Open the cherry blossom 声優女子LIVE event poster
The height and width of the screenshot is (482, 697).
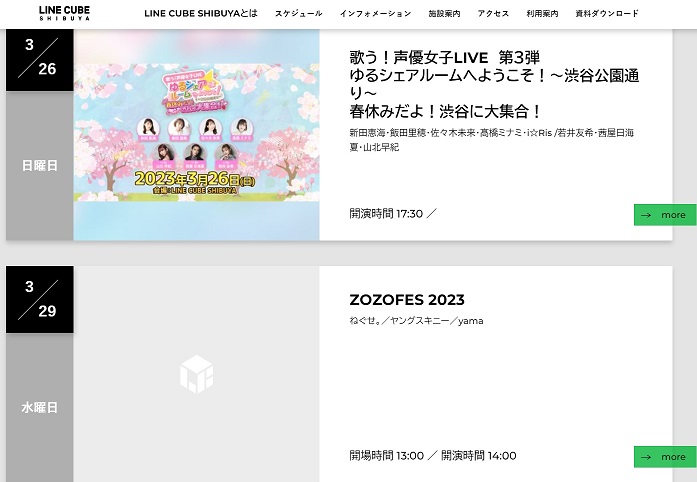coord(196,134)
